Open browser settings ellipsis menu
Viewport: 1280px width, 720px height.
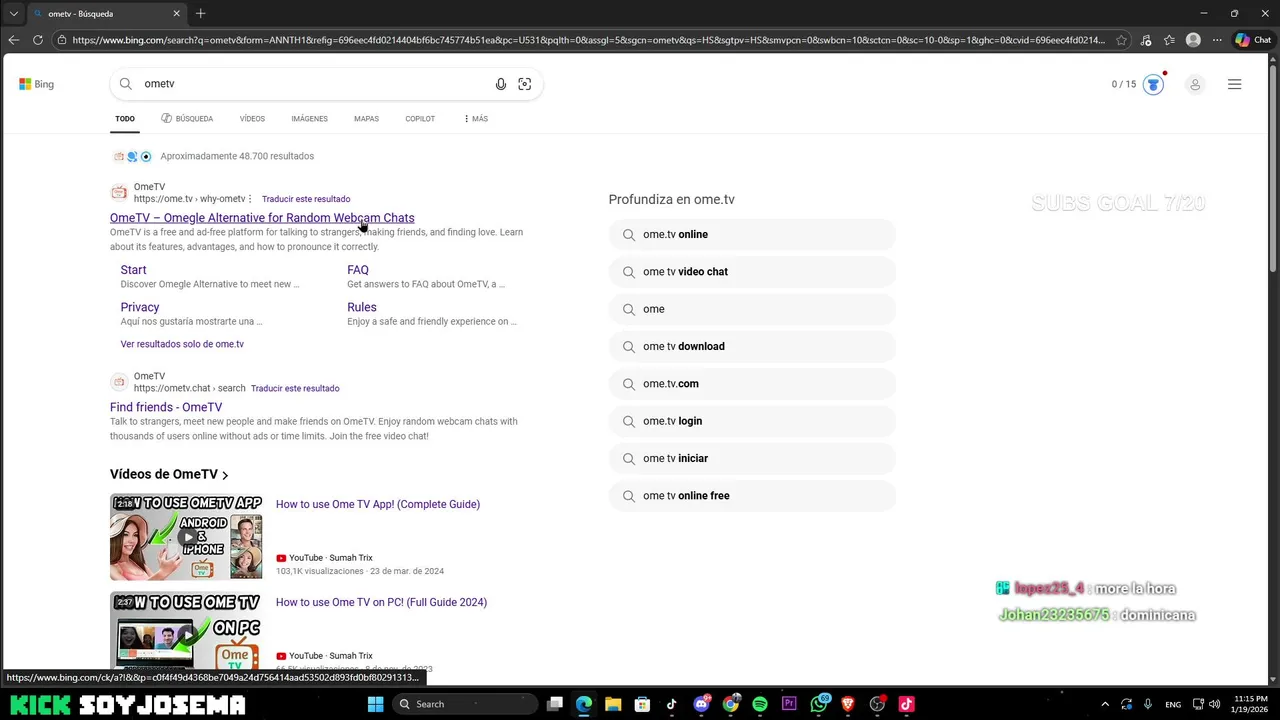tap(1216, 40)
